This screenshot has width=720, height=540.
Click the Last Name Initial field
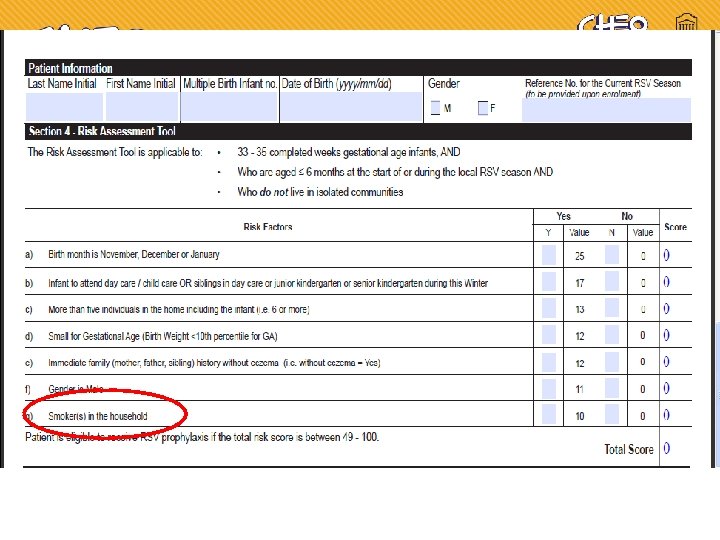pos(64,107)
